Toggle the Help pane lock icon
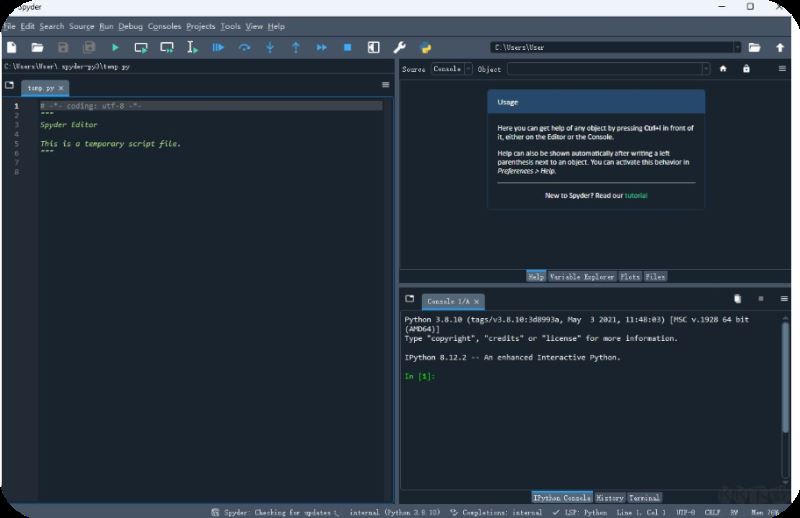800x518 pixels. (x=746, y=69)
